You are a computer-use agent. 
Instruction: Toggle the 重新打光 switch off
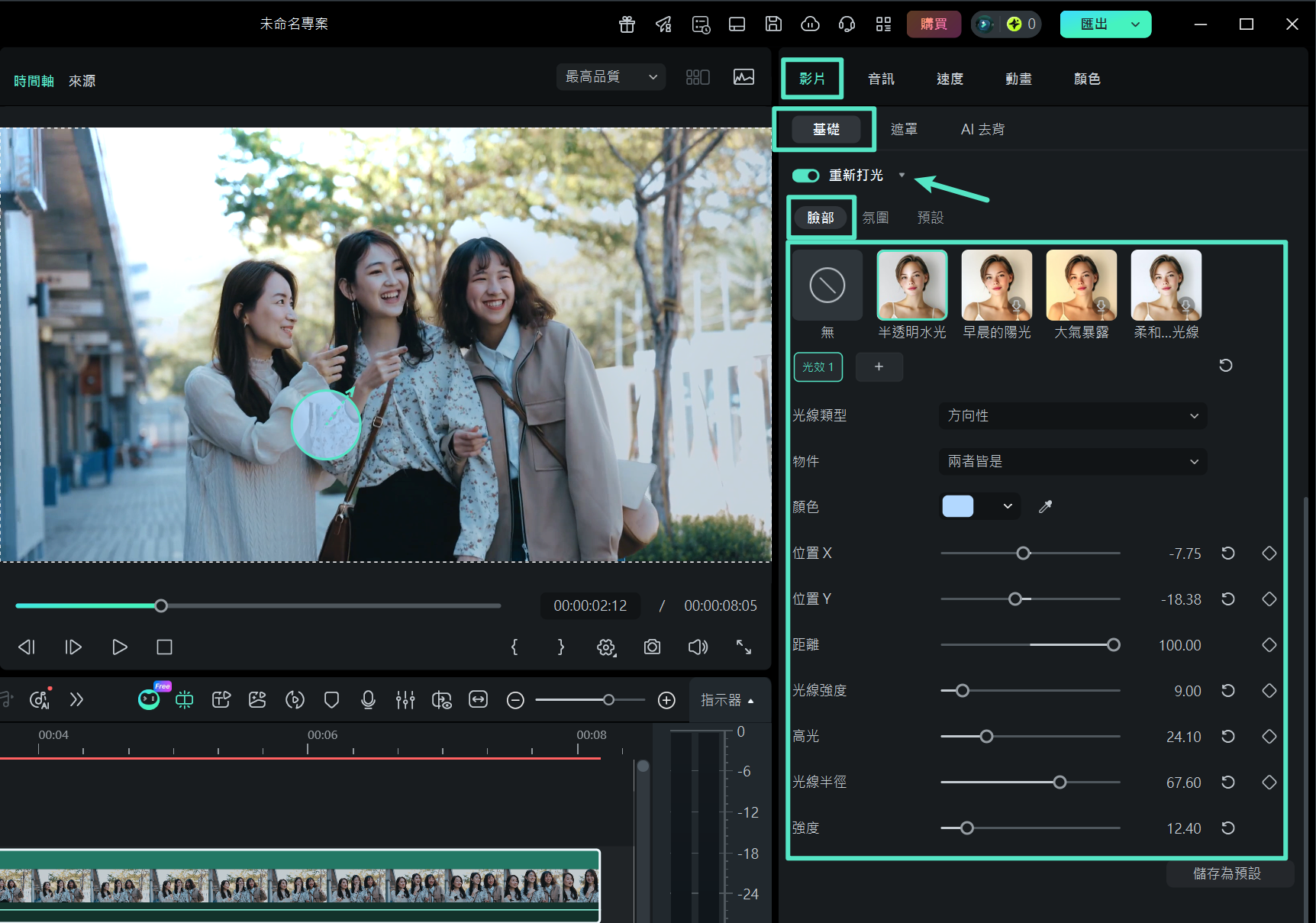pos(805,176)
